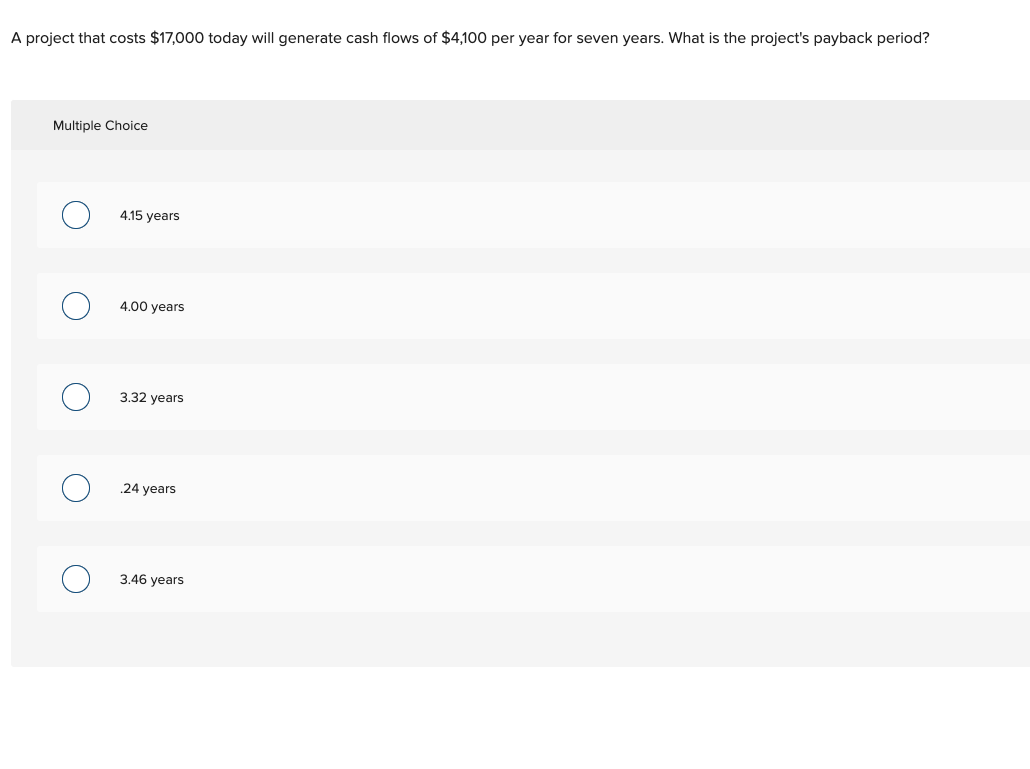This screenshot has width=1030, height=769.
Task: Click the text 3.46 years
Action: tap(151, 579)
